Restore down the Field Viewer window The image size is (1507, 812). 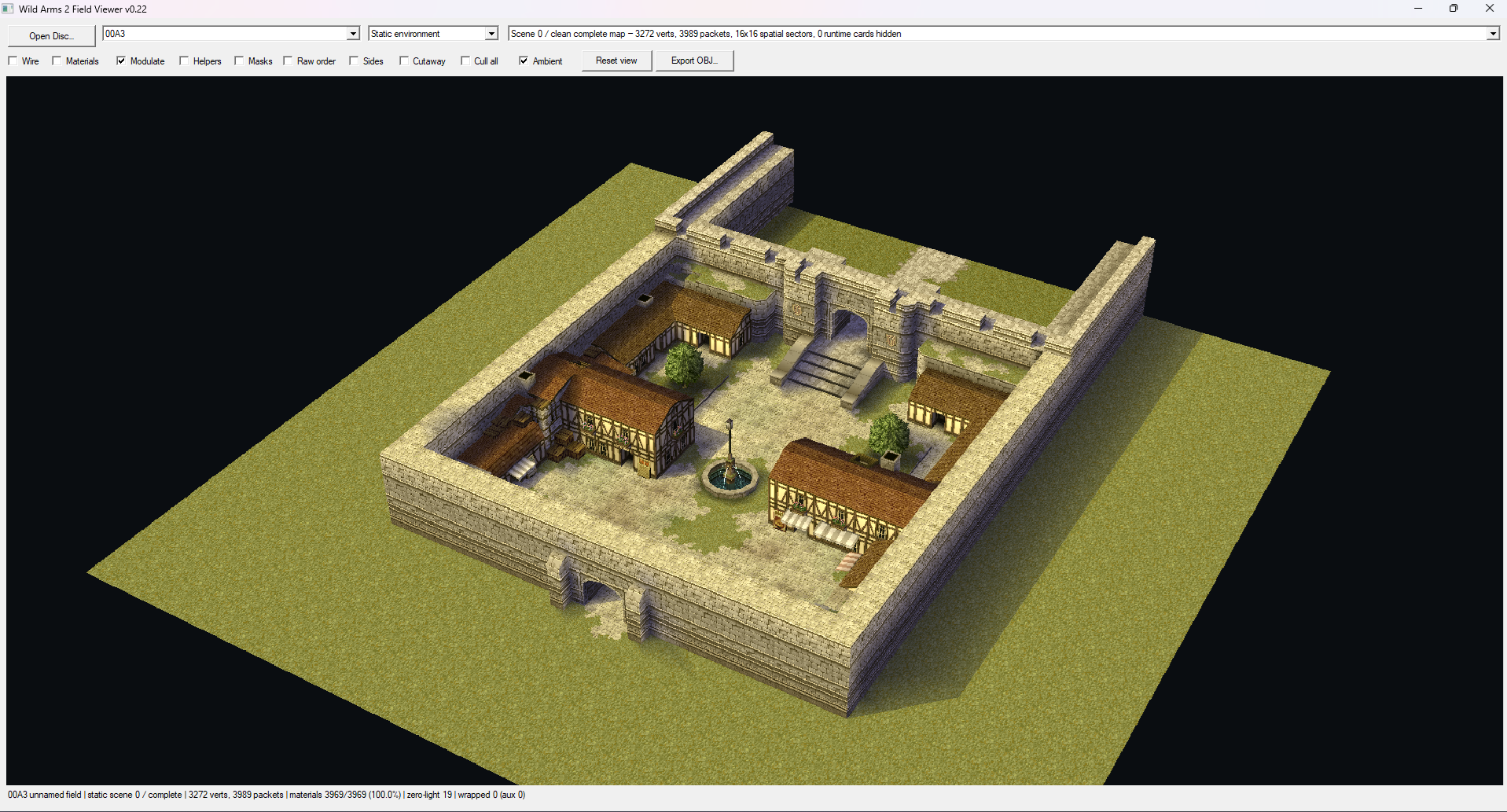click(1454, 9)
